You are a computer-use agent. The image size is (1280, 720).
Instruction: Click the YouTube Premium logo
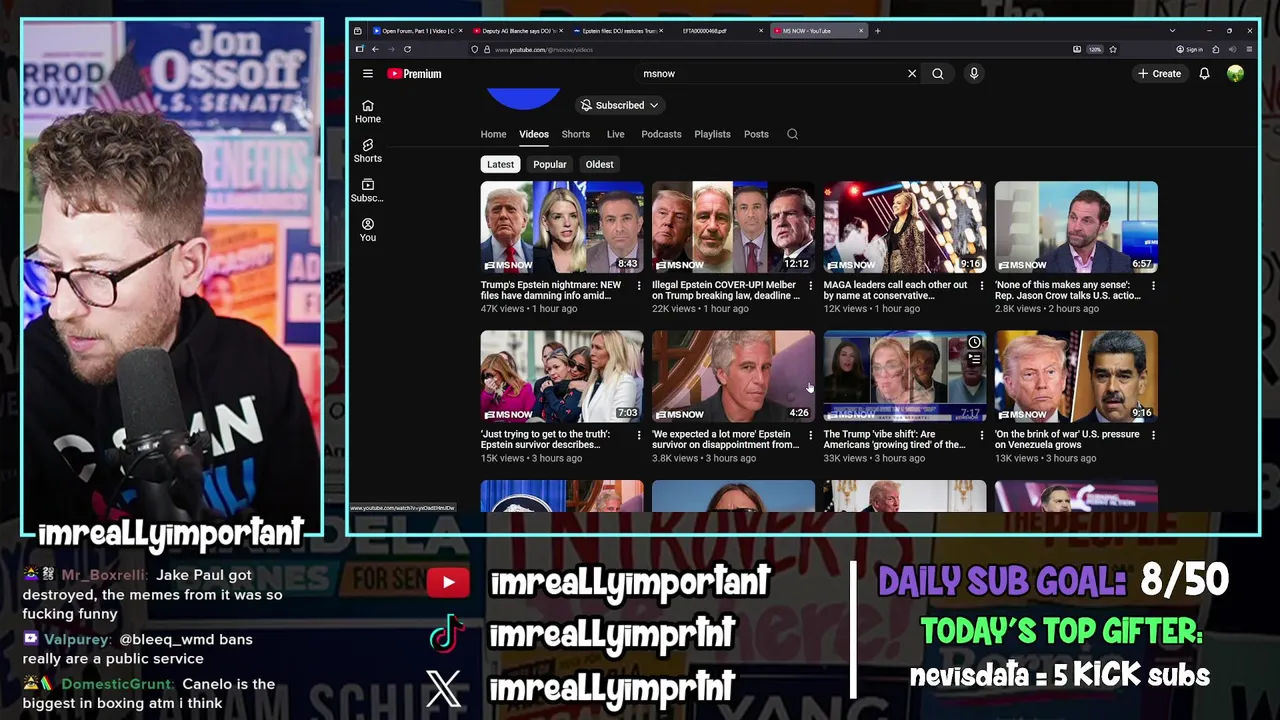coord(414,74)
